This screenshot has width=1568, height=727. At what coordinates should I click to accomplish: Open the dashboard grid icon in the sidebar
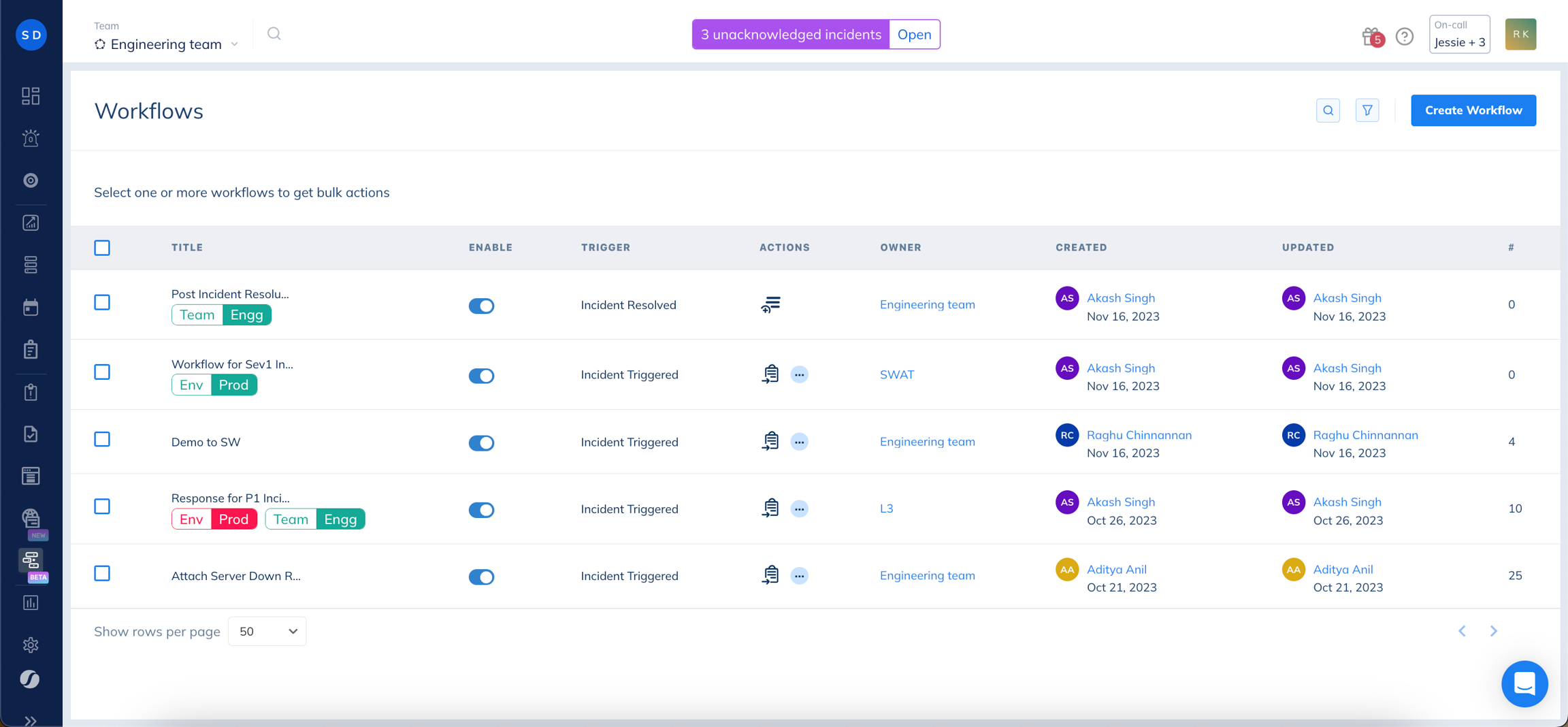click(31, 96)
